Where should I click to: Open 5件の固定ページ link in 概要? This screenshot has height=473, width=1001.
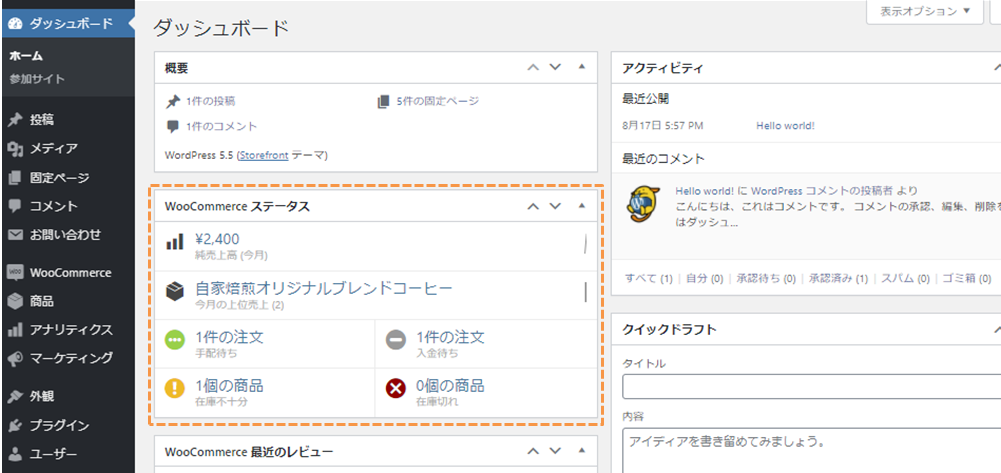point(437,101)
